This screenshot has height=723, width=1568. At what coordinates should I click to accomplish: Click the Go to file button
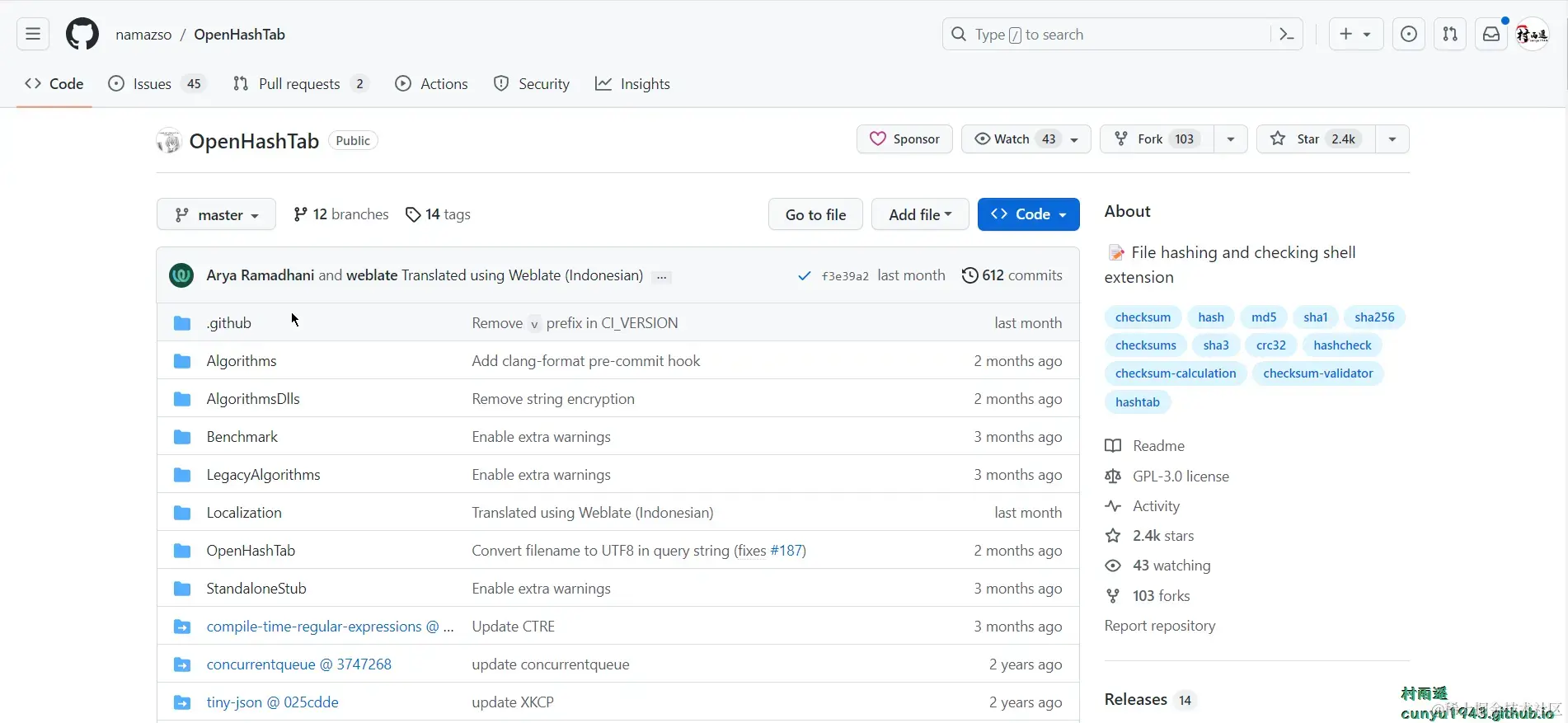coord(815,214)
